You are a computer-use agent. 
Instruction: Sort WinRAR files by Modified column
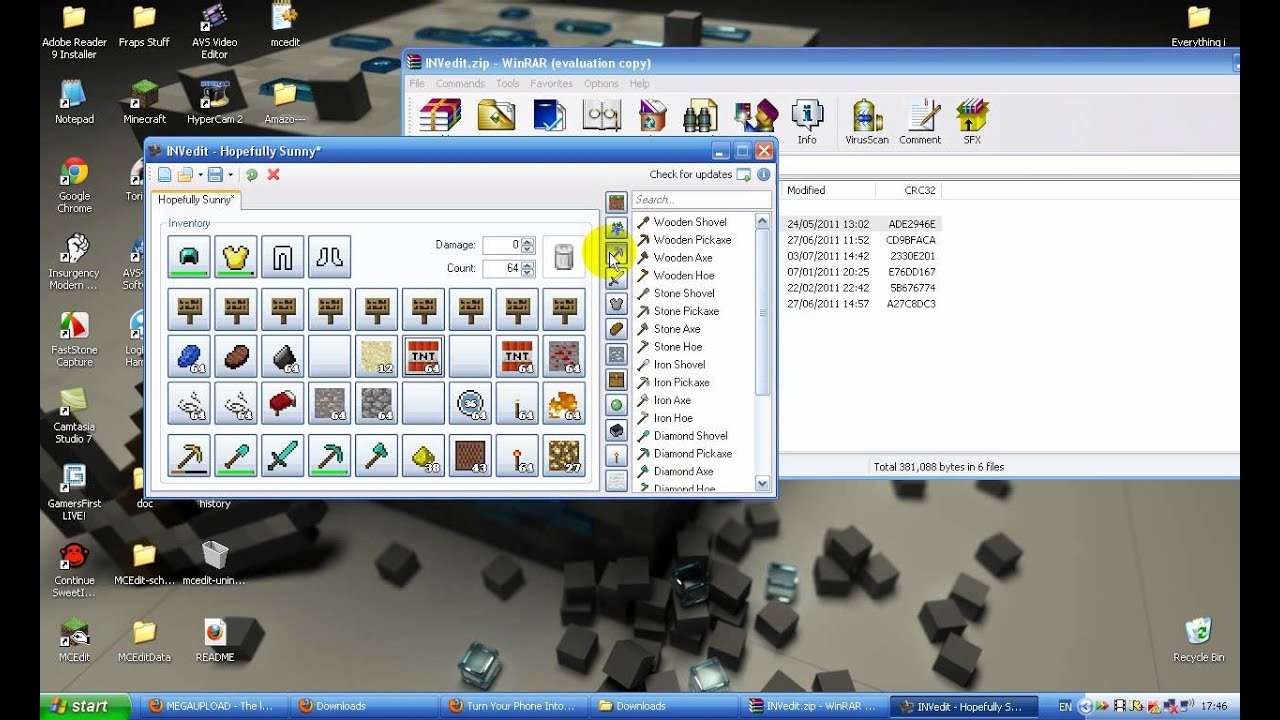(x=827, y=190)
